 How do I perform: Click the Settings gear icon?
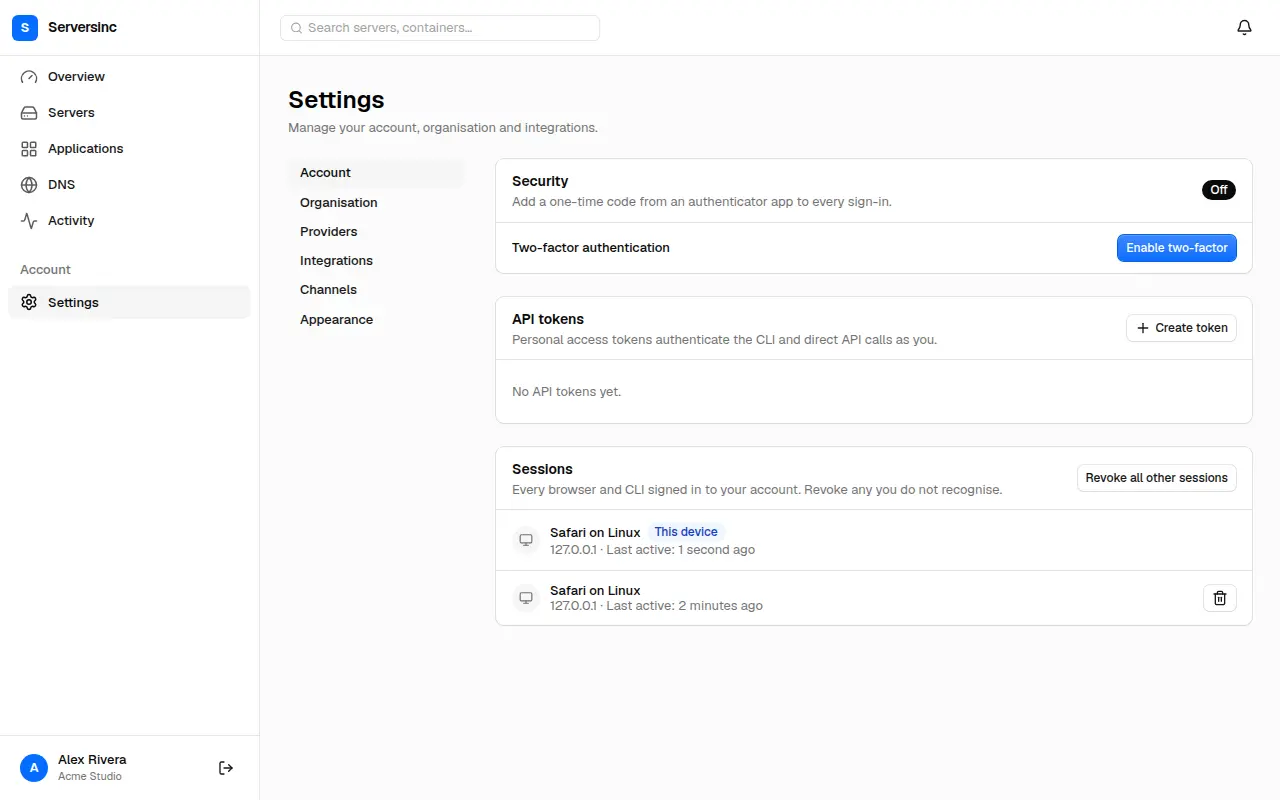[29, 303]
